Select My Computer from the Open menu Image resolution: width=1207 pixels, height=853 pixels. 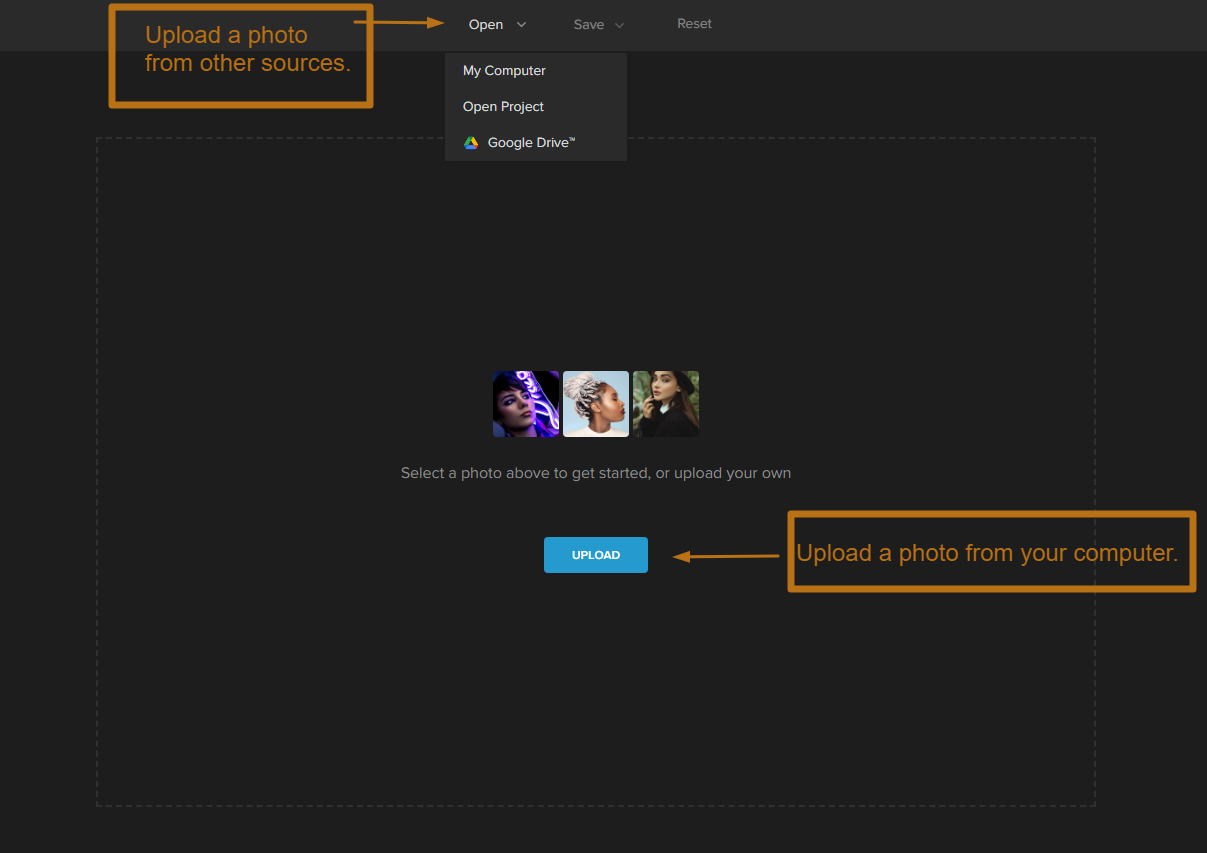tap(504, 71)
